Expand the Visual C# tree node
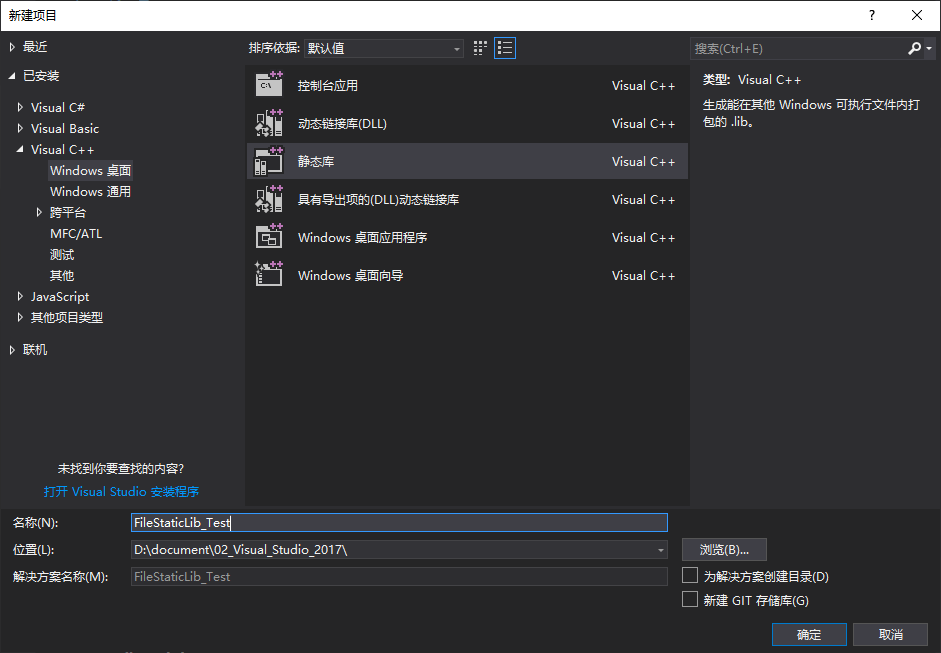Image resolution: width=941 pixels, height=653 pixels. (x=19, y=107)
